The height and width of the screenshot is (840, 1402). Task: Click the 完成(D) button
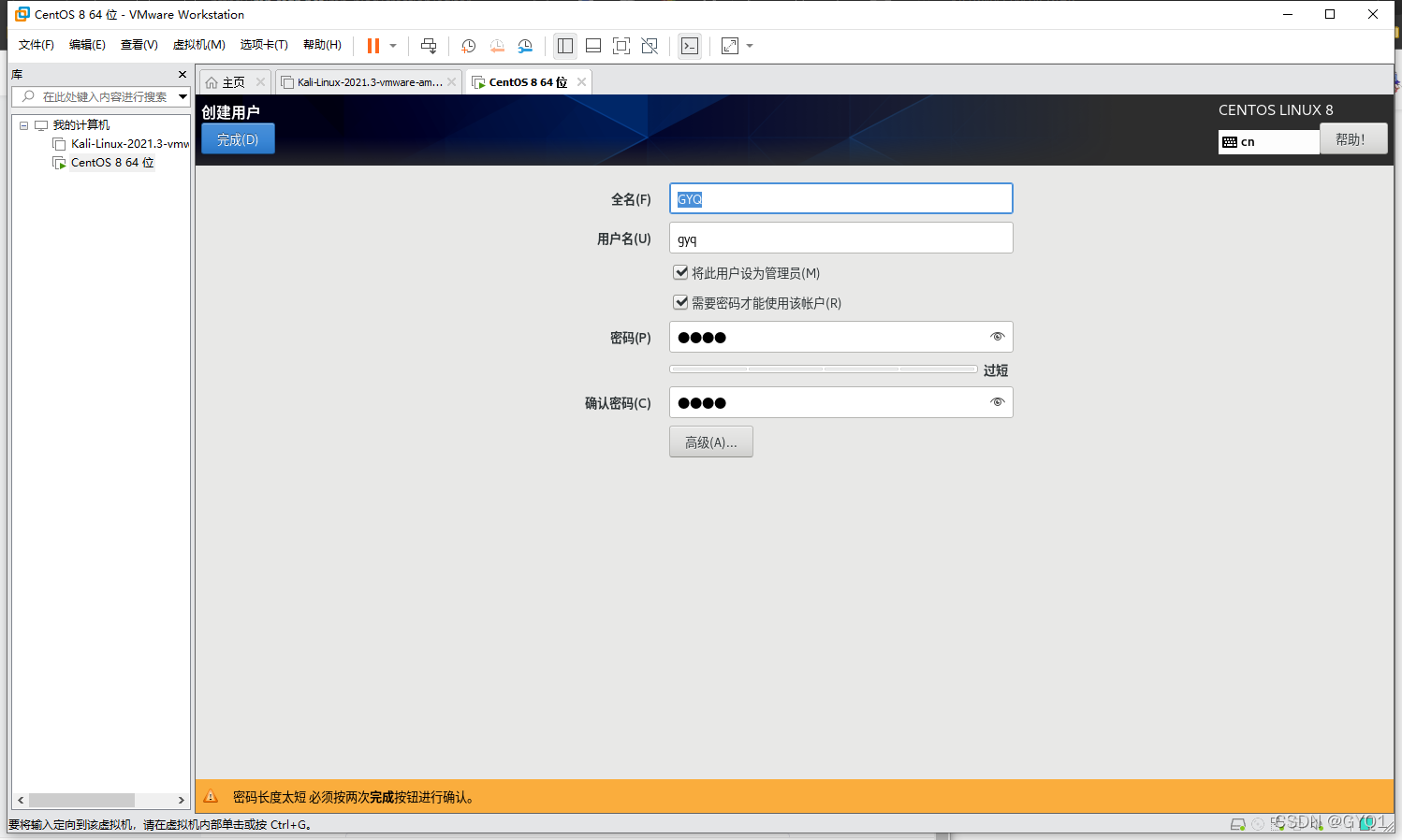pos(238,139)
